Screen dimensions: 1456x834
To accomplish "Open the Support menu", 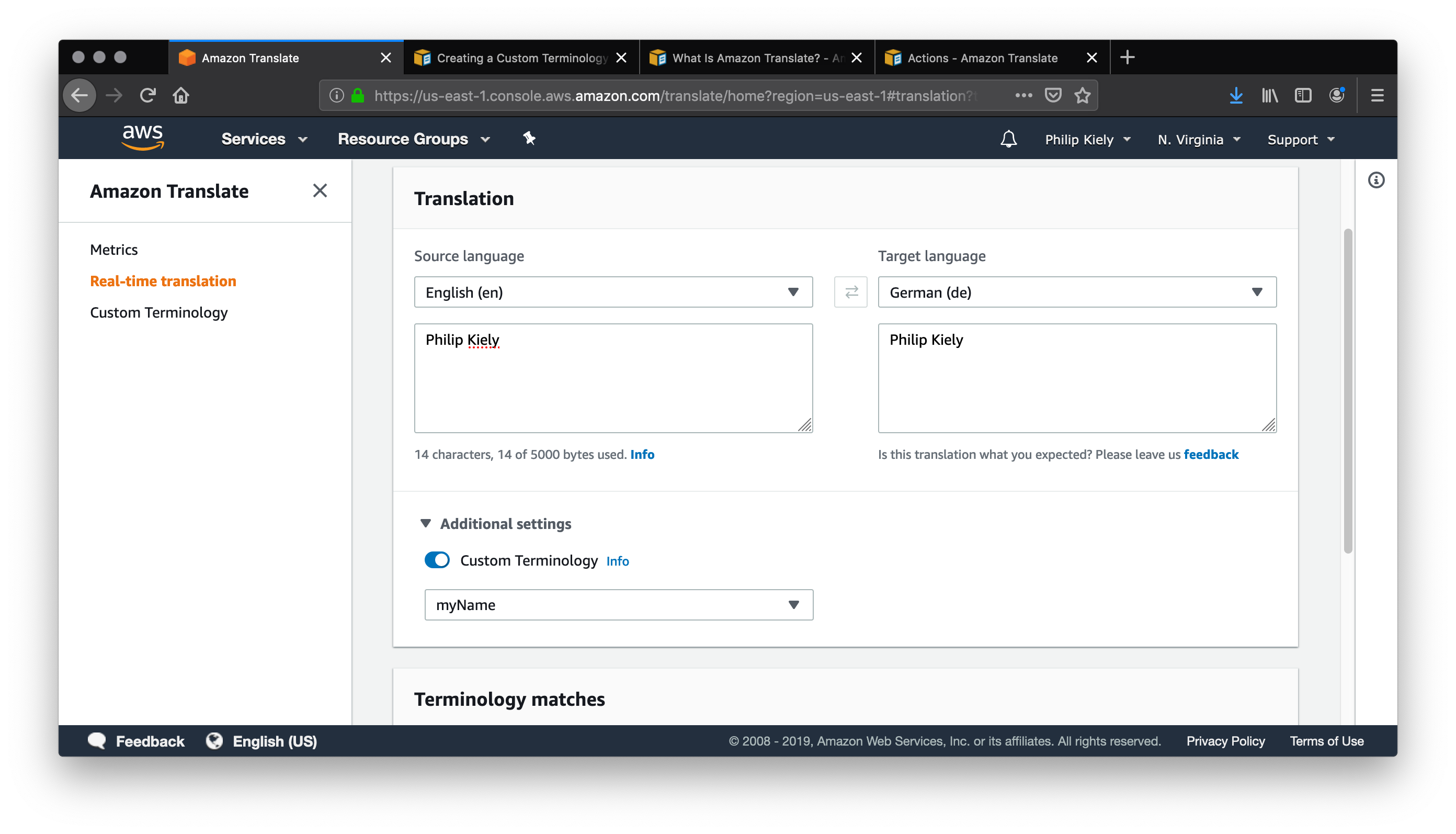I will [x=1301, y=140].
